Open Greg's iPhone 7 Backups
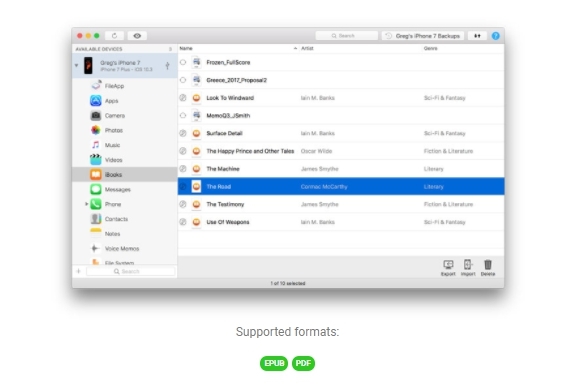Viewport: 582px width, 387px height. (423, 36)
